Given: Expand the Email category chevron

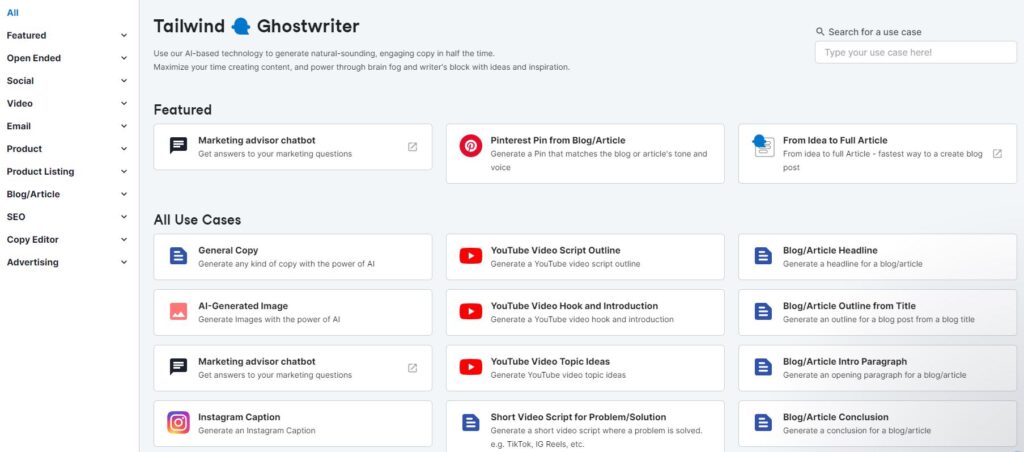Looking at the screenshot, I should pyautogui.click(x=124, y=126).
